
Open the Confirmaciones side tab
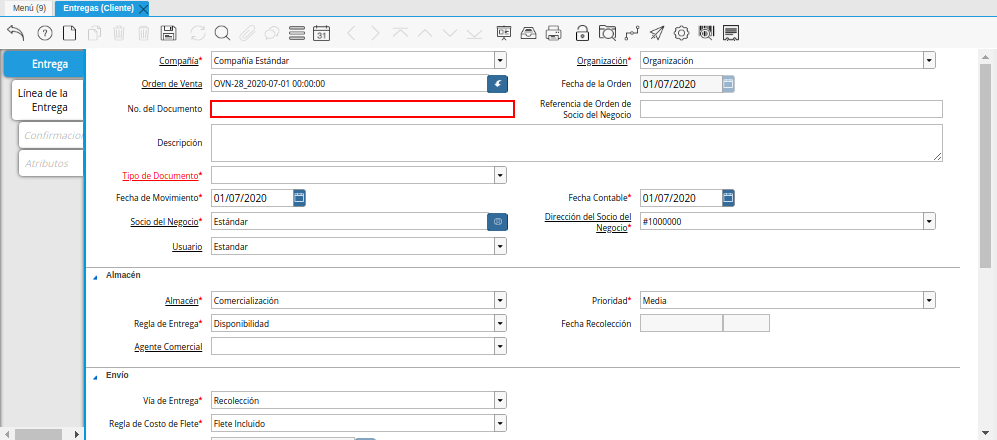52,135
